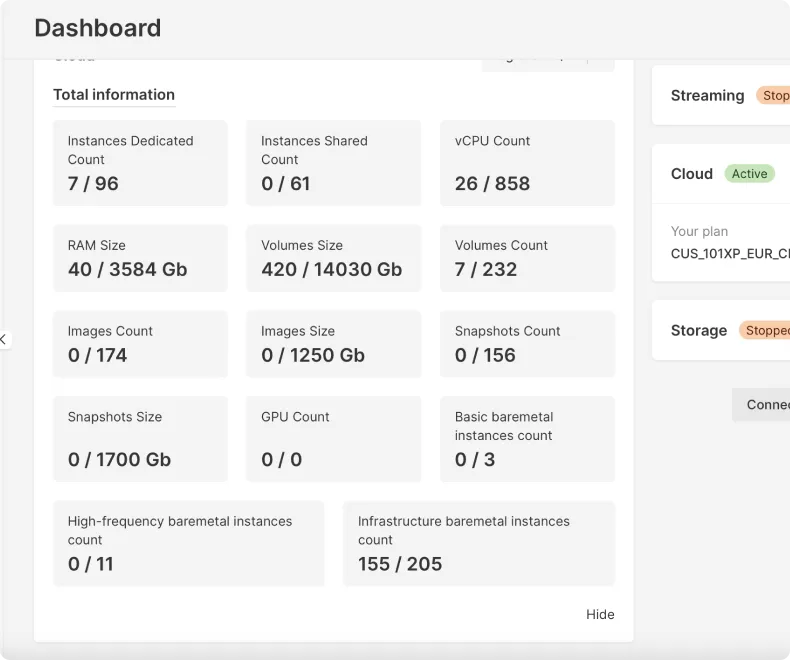
Task: Click the Dashboard page title
Action: (x=98, y=28)
